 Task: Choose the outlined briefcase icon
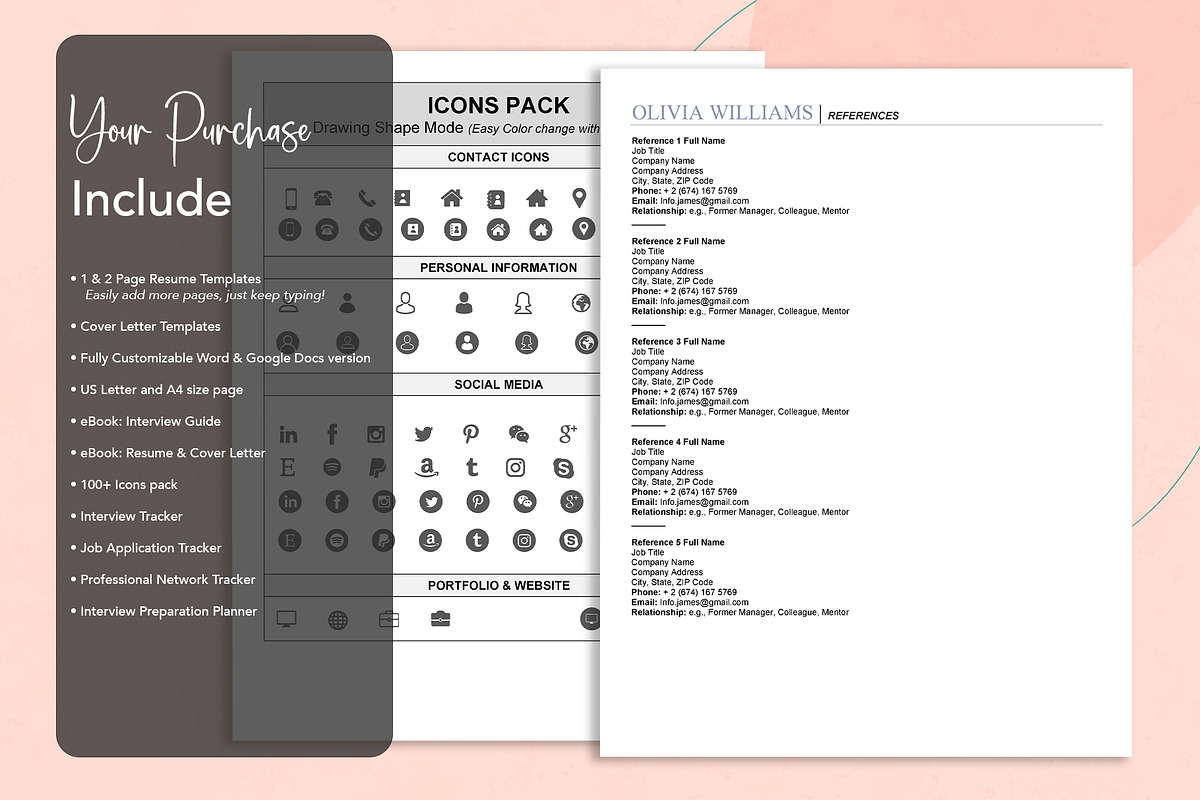click(389, 620)
